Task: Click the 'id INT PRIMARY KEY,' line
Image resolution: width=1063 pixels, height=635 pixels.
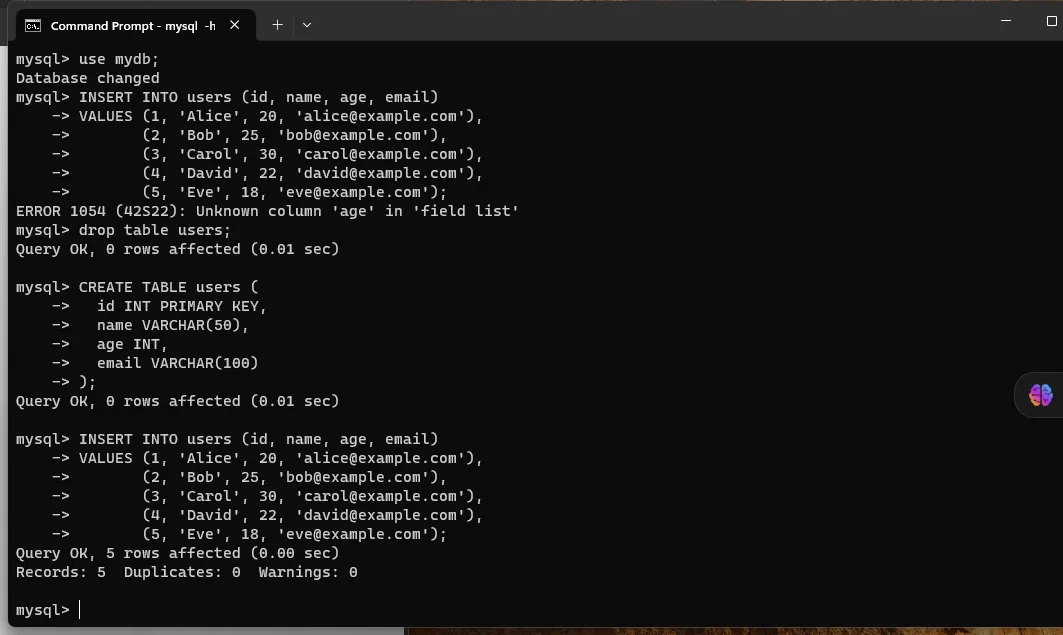Action: tap(181, 306)
